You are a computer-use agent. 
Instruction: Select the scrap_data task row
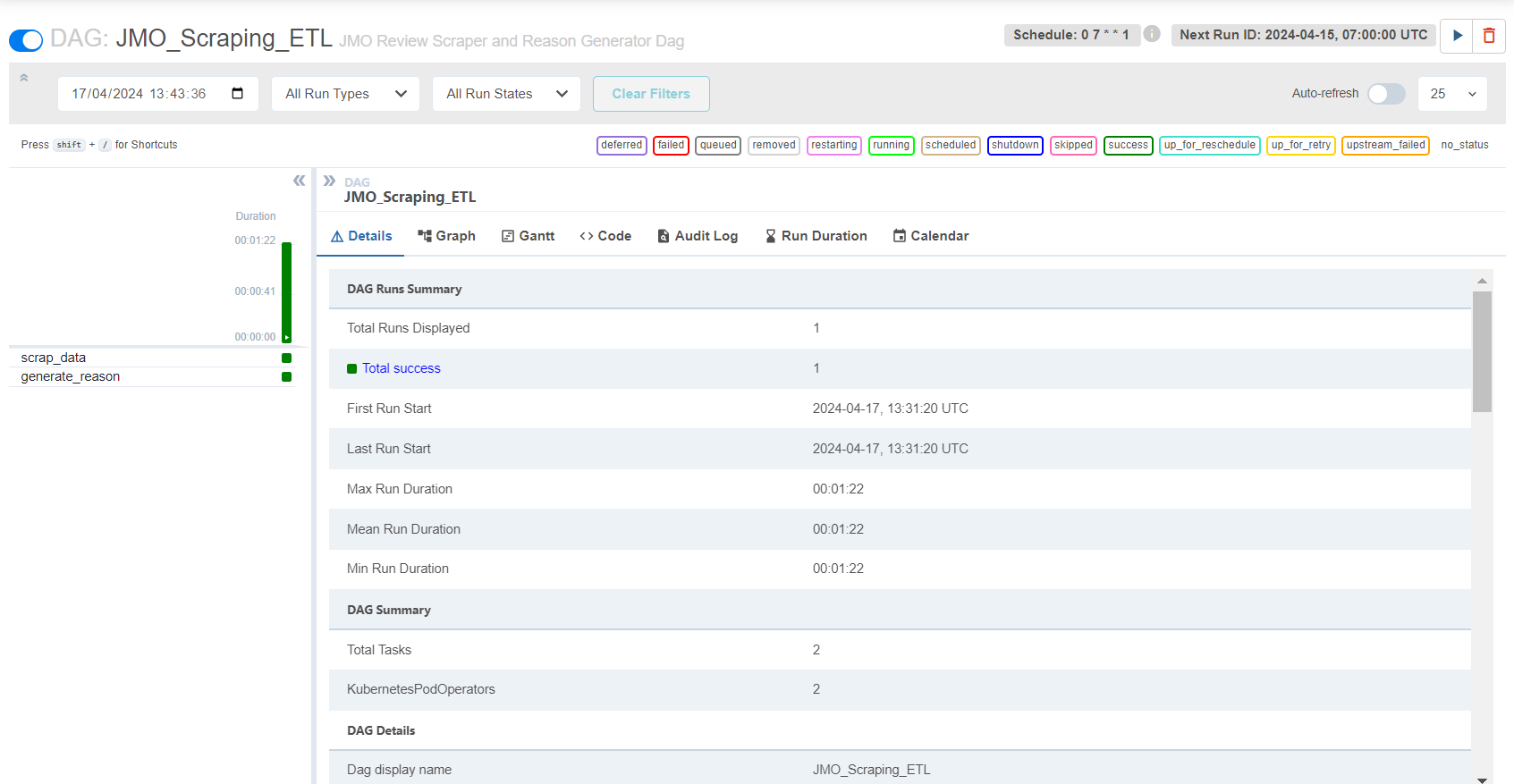pyautogui.click(x=152, y=358)
